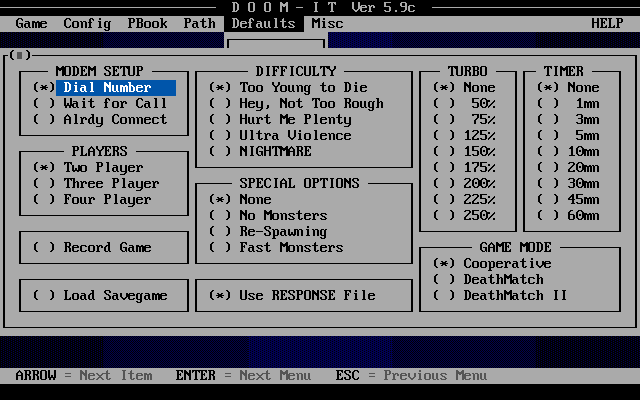The width and height of the screenshot is (640, 400).
Task: Set Timer to 1mn
Action: [x=568, y=103]
